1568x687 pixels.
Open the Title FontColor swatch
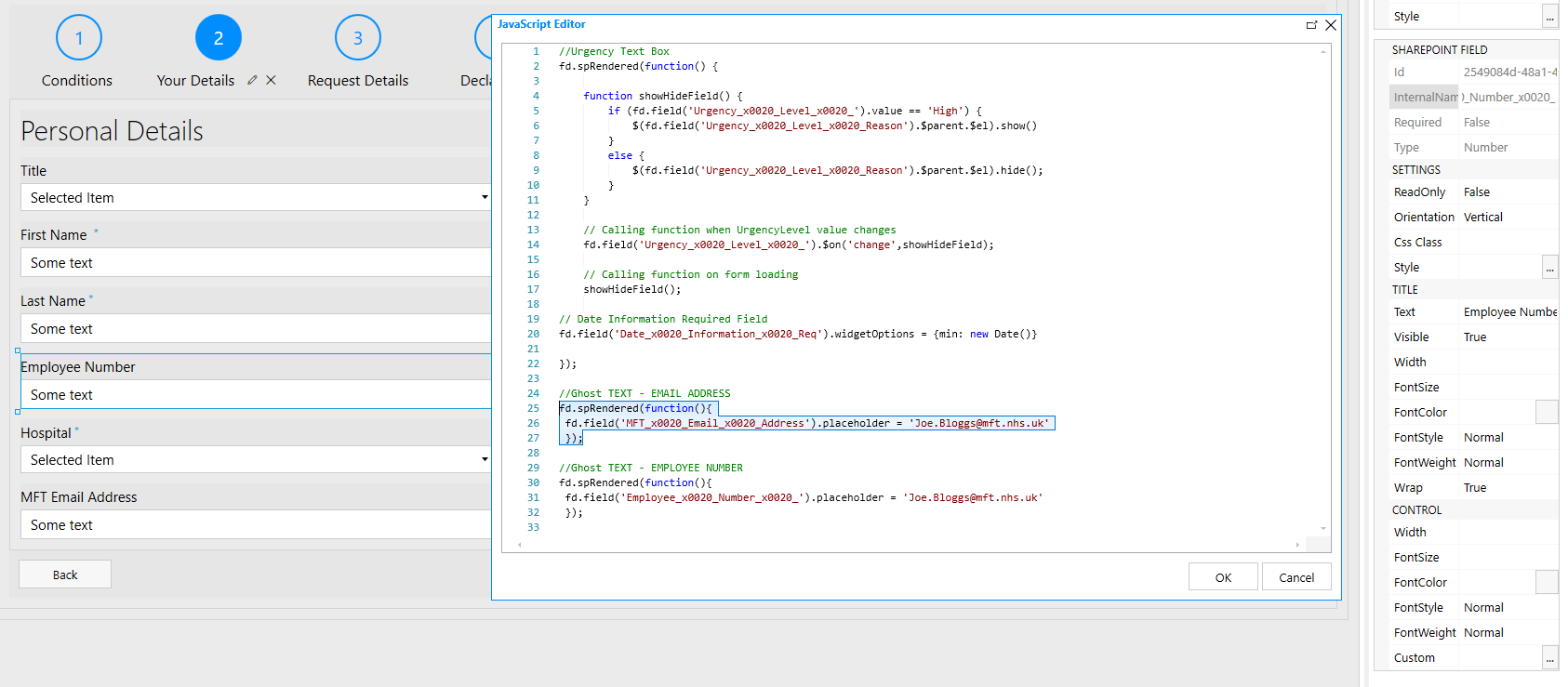[1546, 413]
